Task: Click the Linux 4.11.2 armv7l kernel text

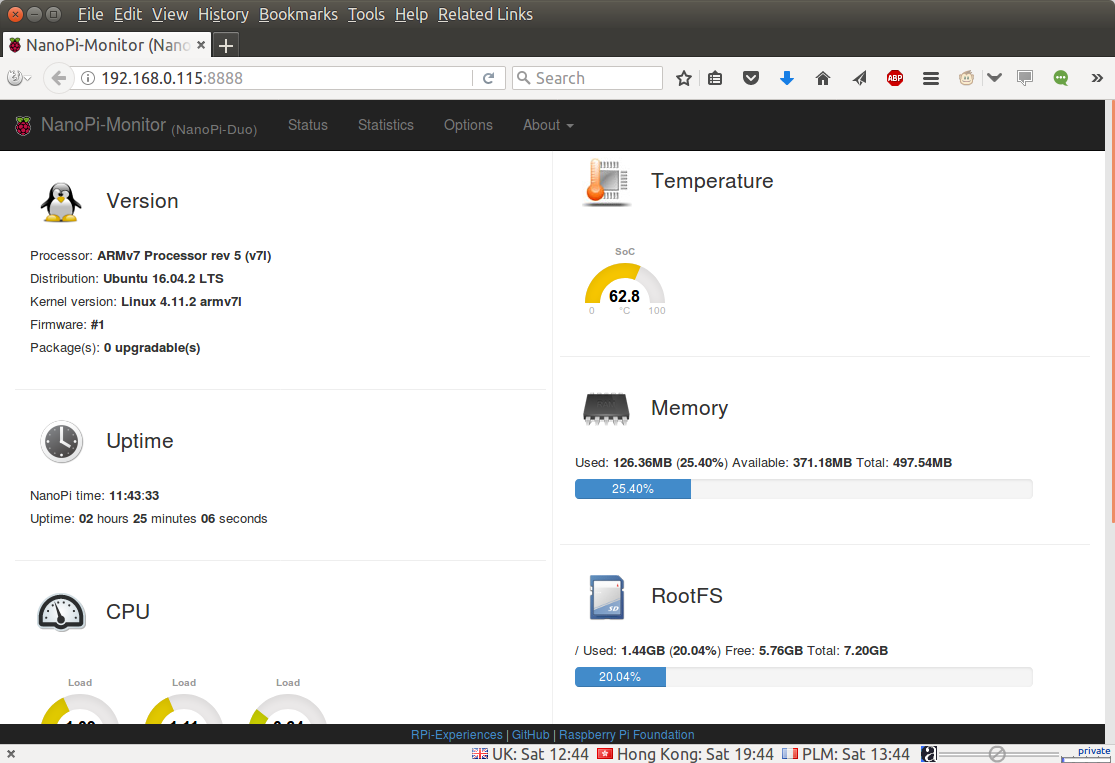Action: tap(181, 302)
